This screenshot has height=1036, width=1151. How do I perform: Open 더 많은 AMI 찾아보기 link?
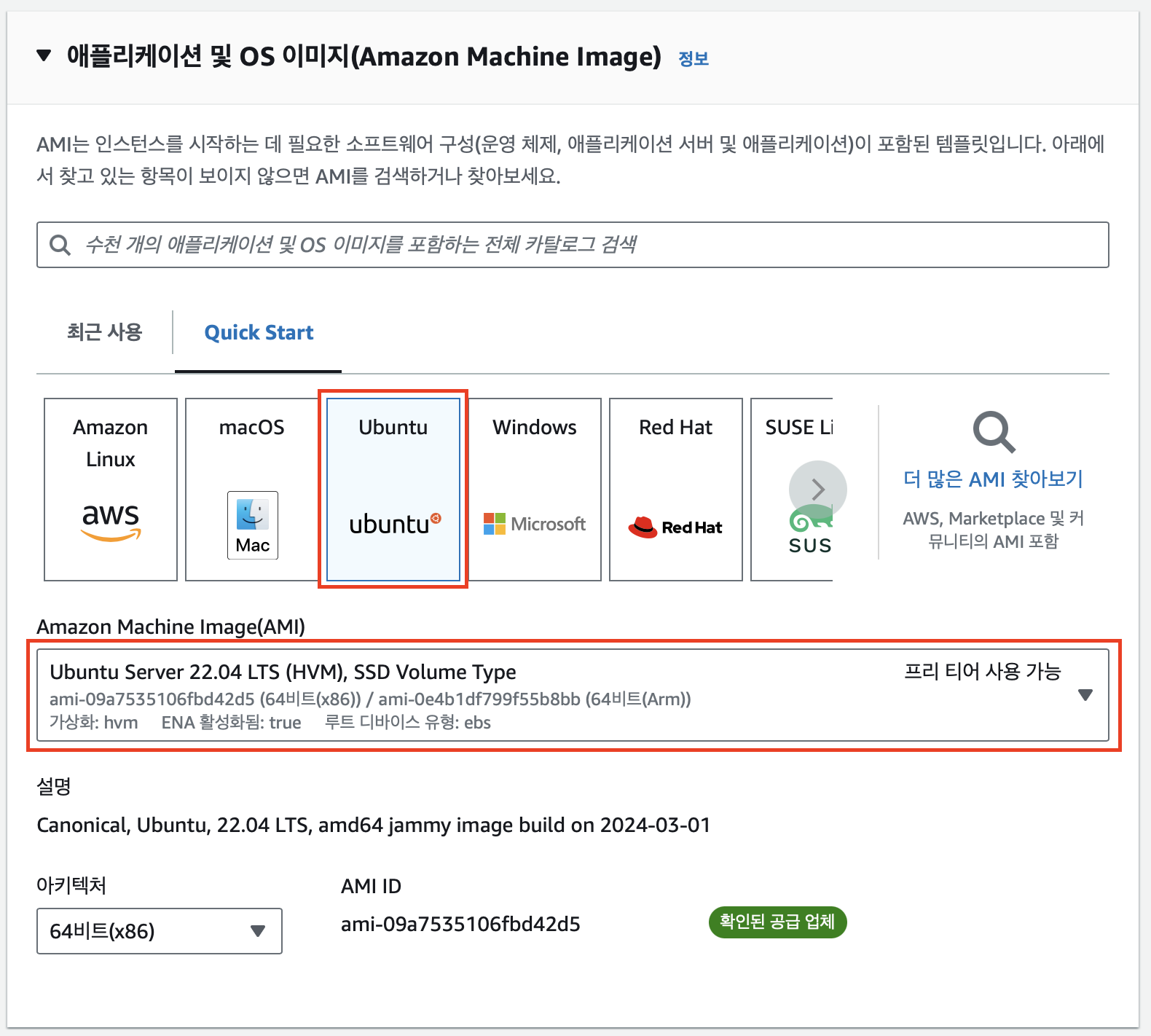pyautogui.click(x=994, y=479)
